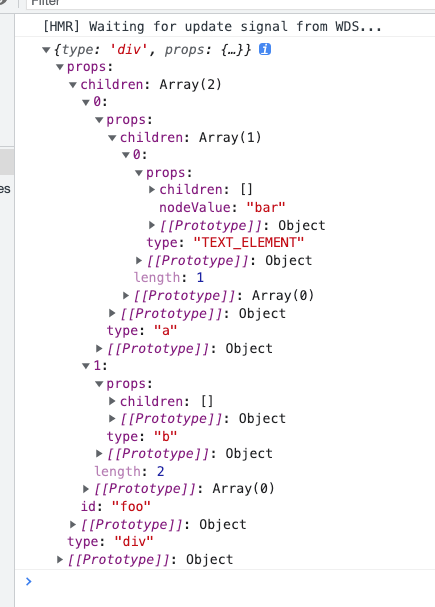Screen dimensions: 435x607
Task: Click the blue info icon beside root object
Action: click(265, 49)
